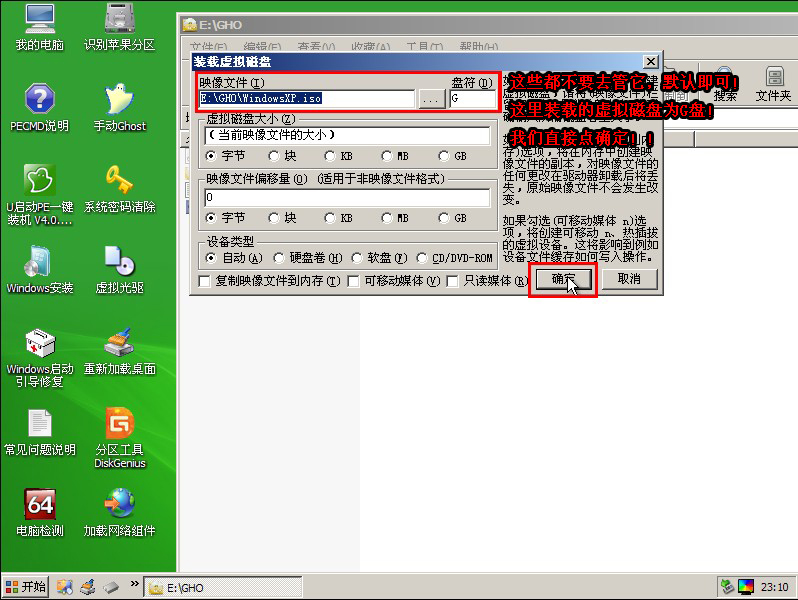The width and height of the screenshot is (798, 600).
Task: Click 确定 to mount virtual disk
Action: tap(563, 279)
